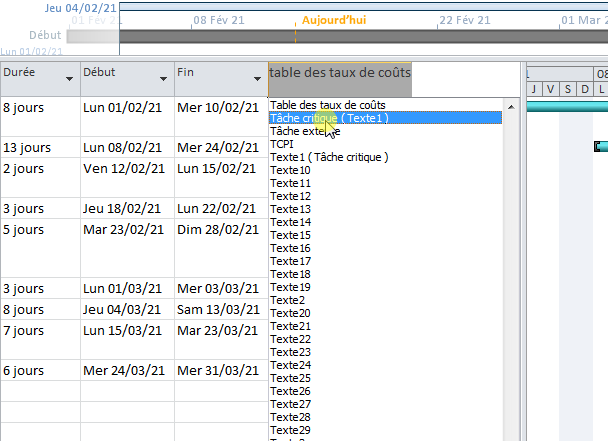Choose 'Tâche critique ( Texte1 )' from list
The height and width of the screenshot is (441, 608).
coord(329,118)
